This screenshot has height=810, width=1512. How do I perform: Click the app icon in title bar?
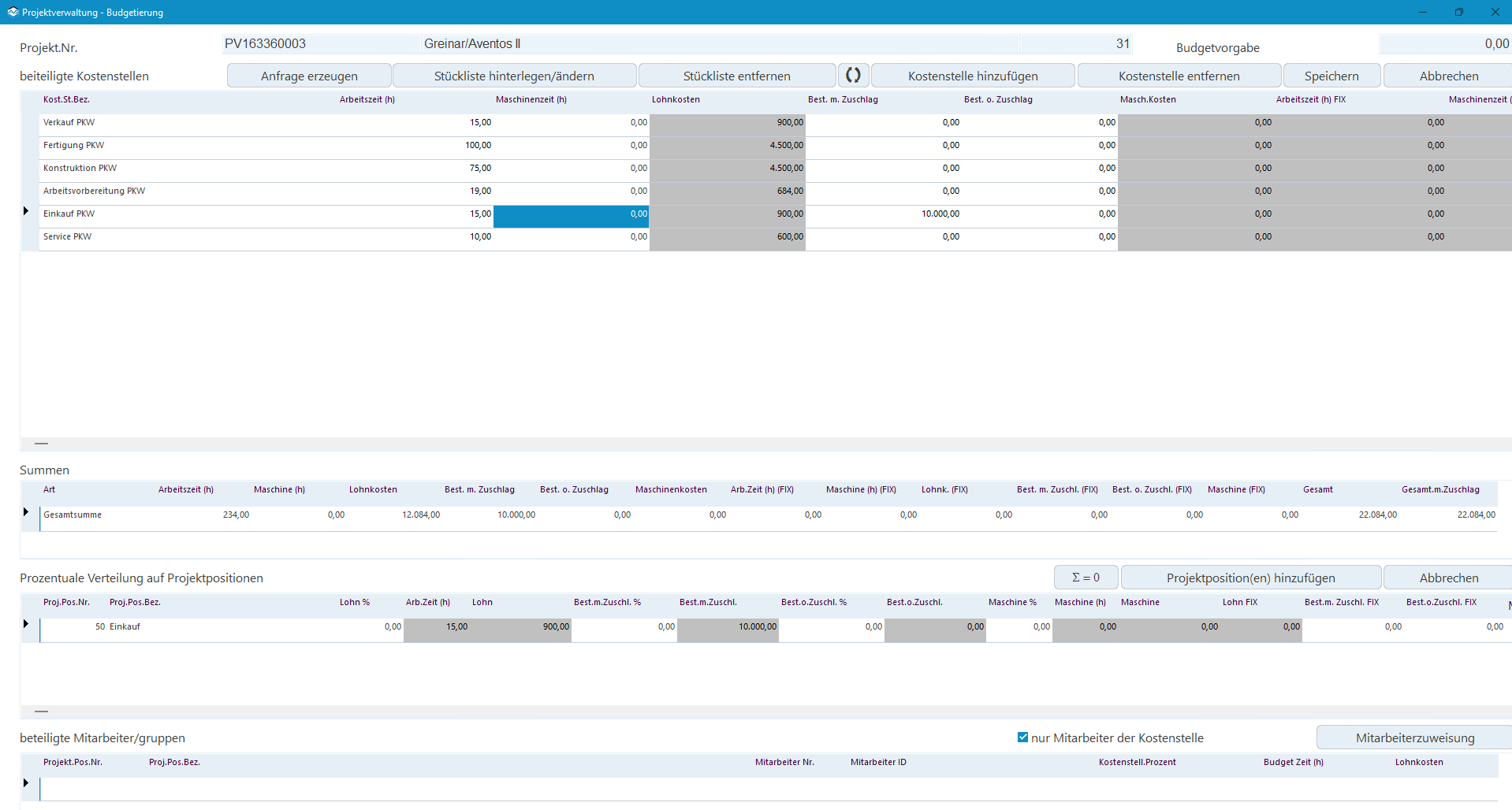(x=12, y=12)
